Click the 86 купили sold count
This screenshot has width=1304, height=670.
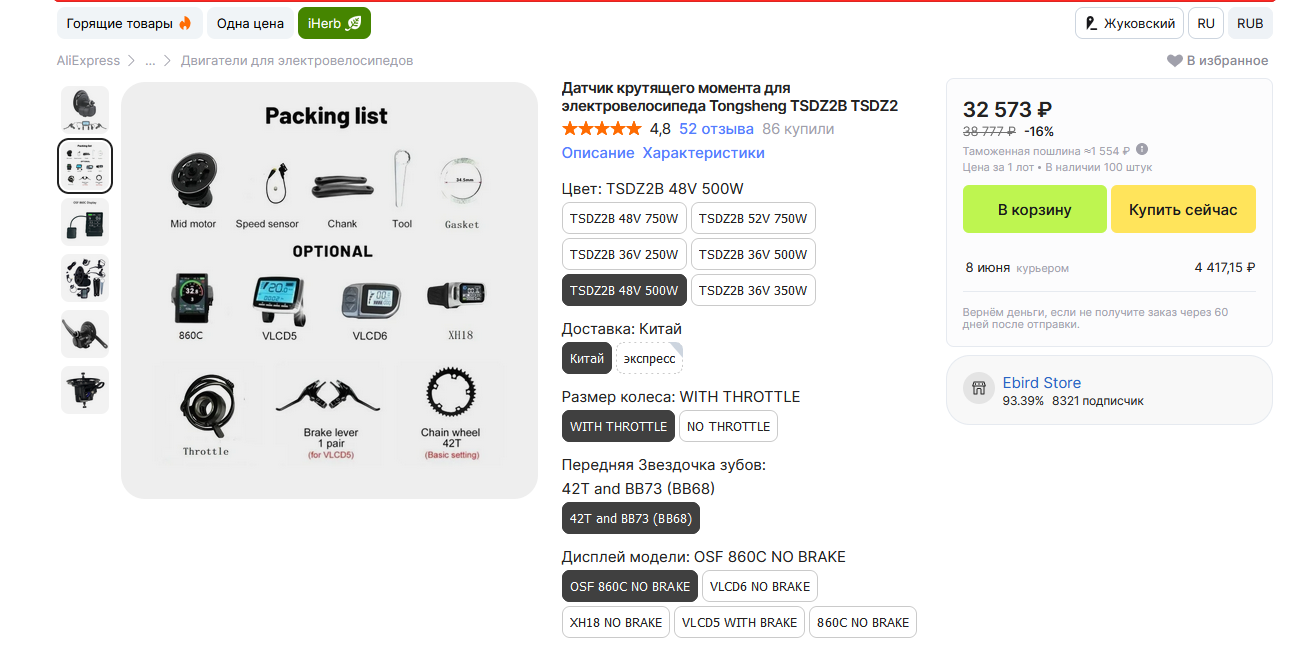[798, 129]
